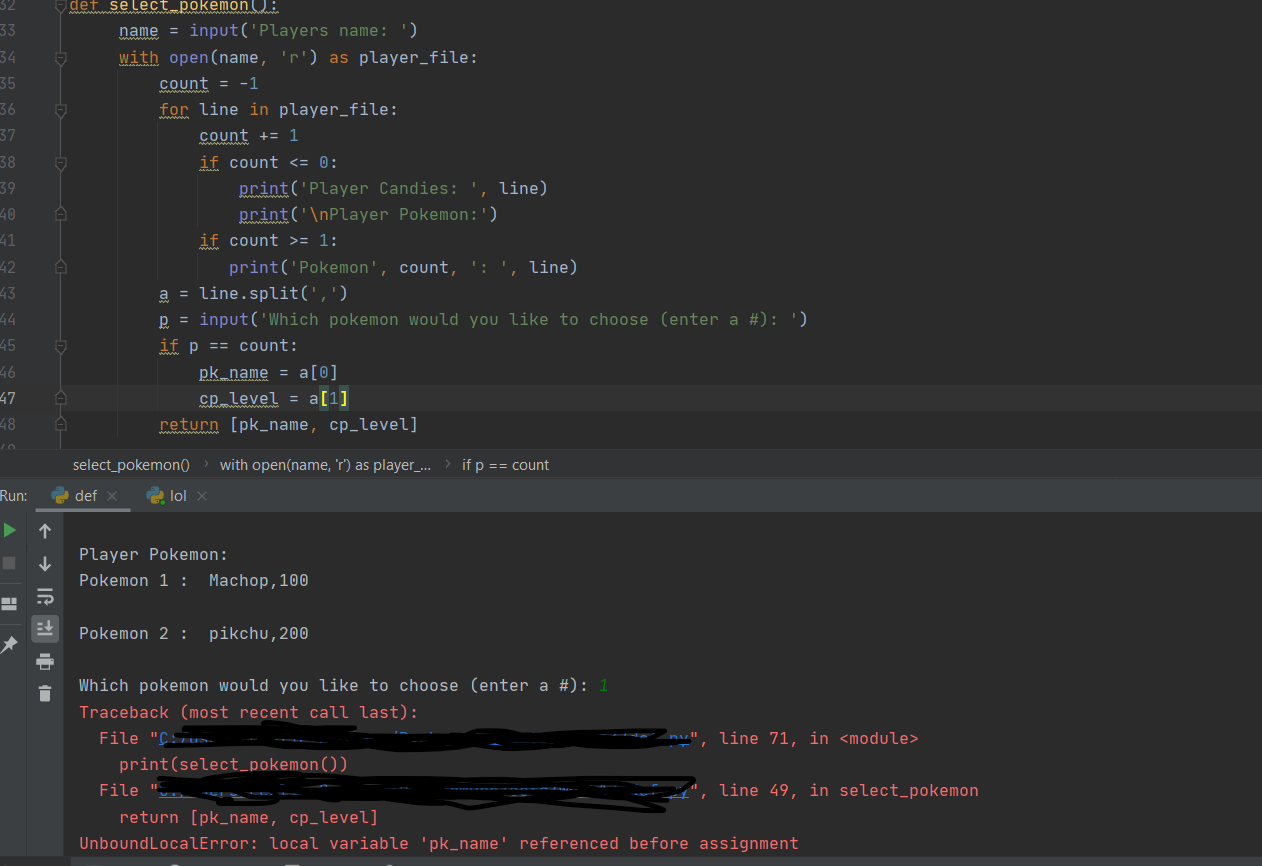Click 'pk_name = a[0]' assignment

click(x=268, y=372)
